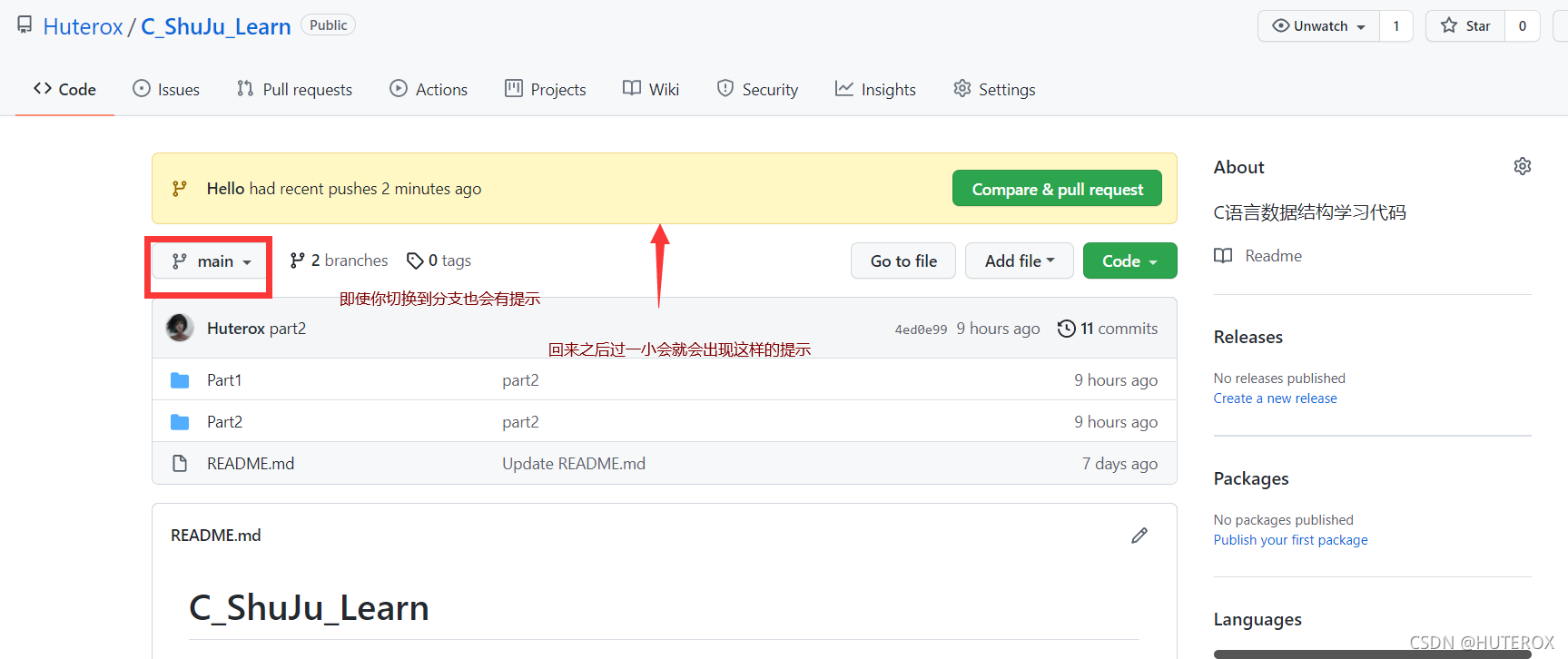Viewport: 1568px width, 659px height.
Task: Click the '7 days ago' timestamp in README.md row
Action: pos(1119,464)
